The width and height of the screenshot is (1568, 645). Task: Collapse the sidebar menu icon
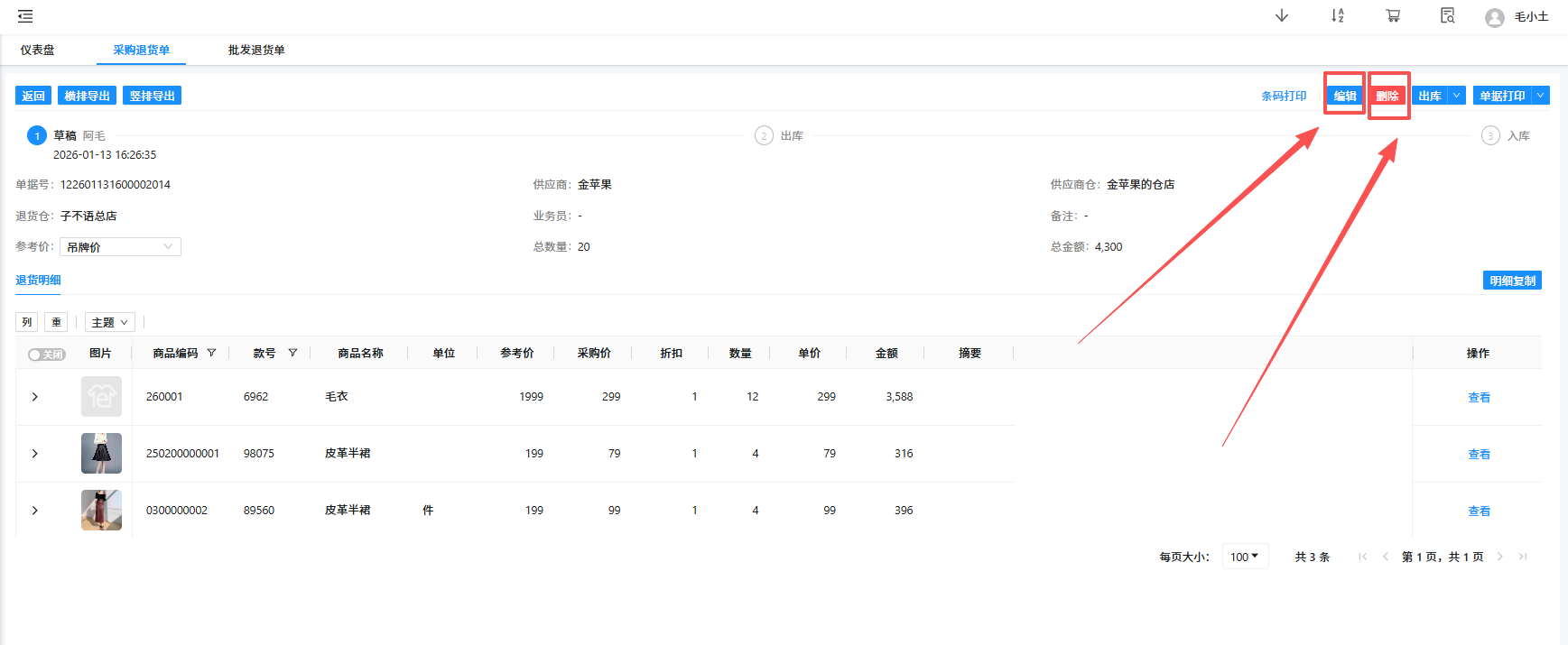[25, 16]
